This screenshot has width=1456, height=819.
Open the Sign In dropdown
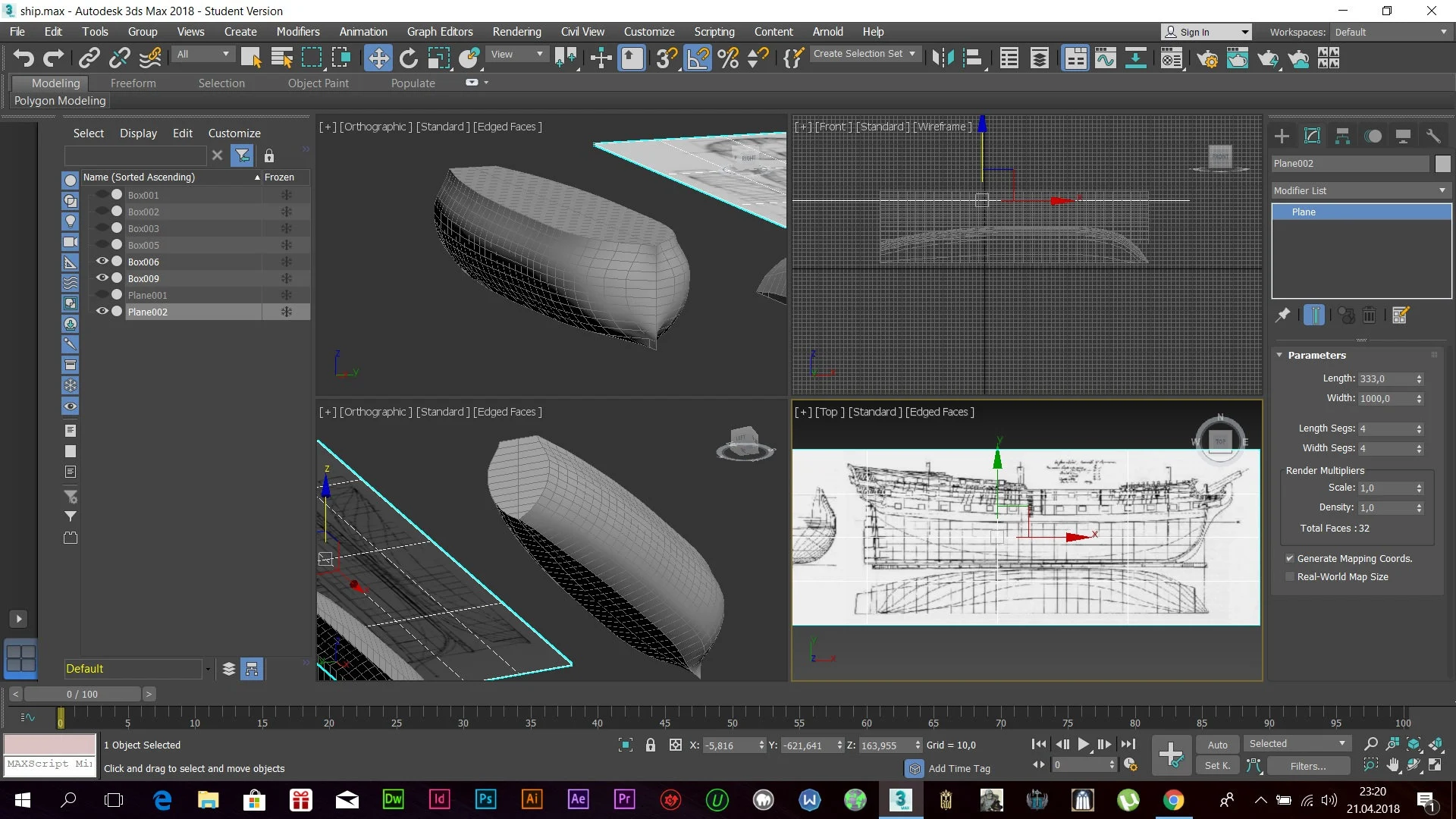tap(1206, 32)
